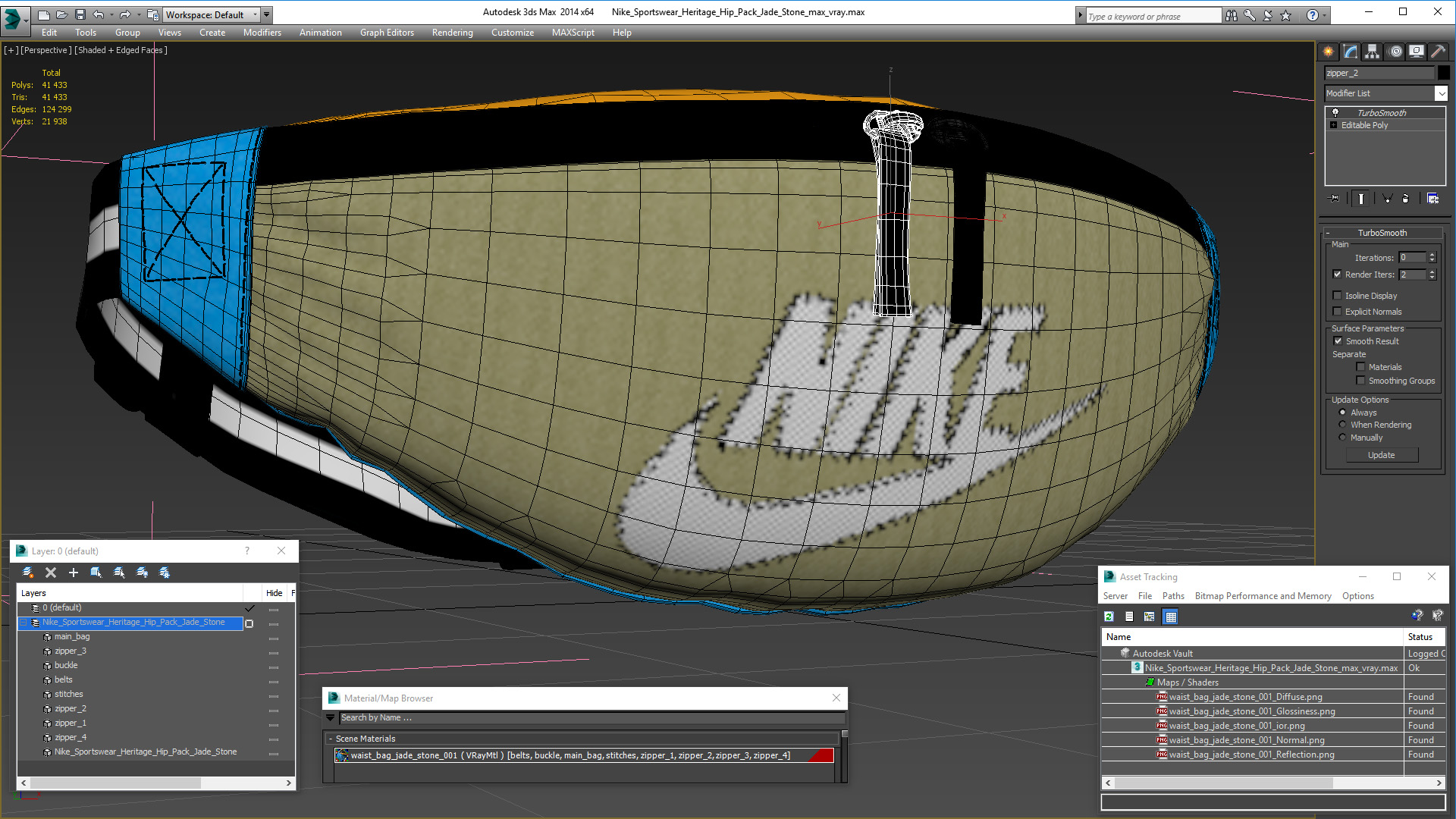Toggle the TurboSmooth lightbulb visibility
Screen dimensions: 1456x819
point(1335,112)
